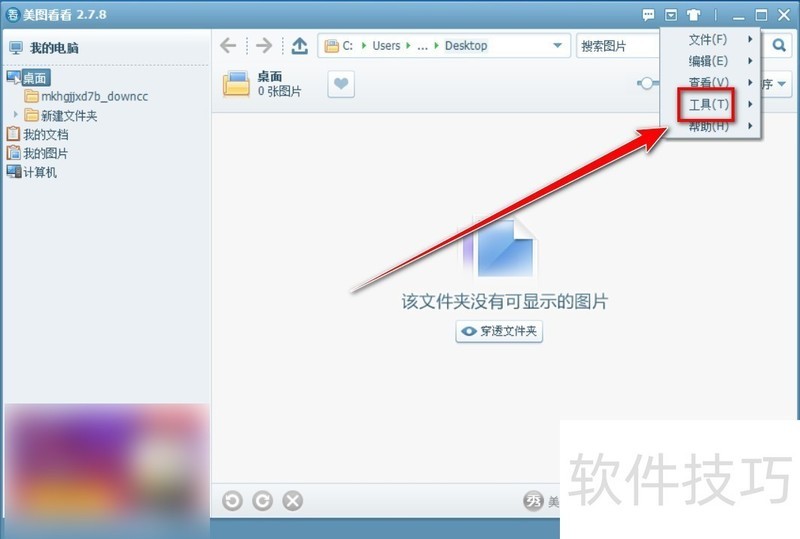Open the 文件(F) menu item

[x=710, y=39]
